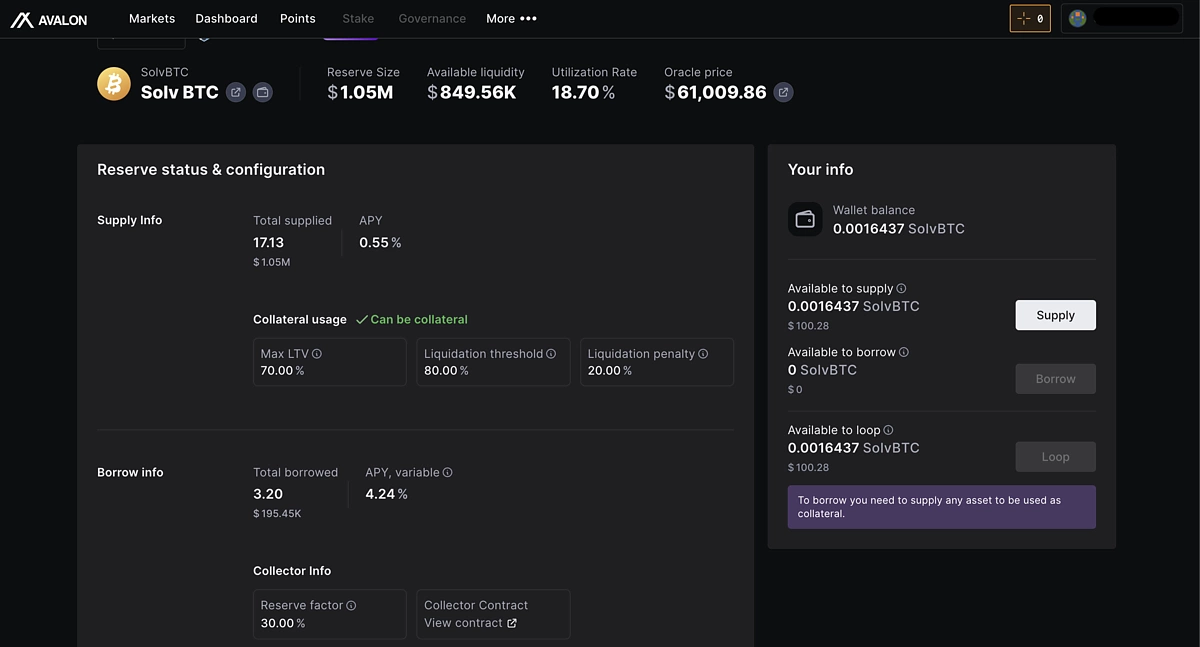
Task: Open the Markets menu
Action: click(x=152, y=19)
